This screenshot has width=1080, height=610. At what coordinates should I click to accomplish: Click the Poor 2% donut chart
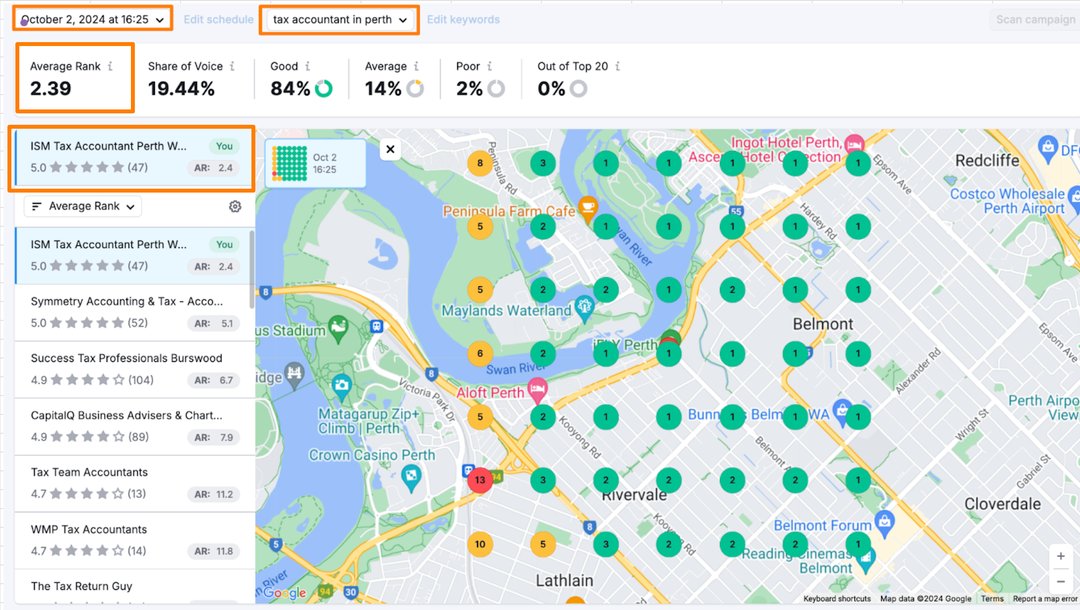(496, 89)
